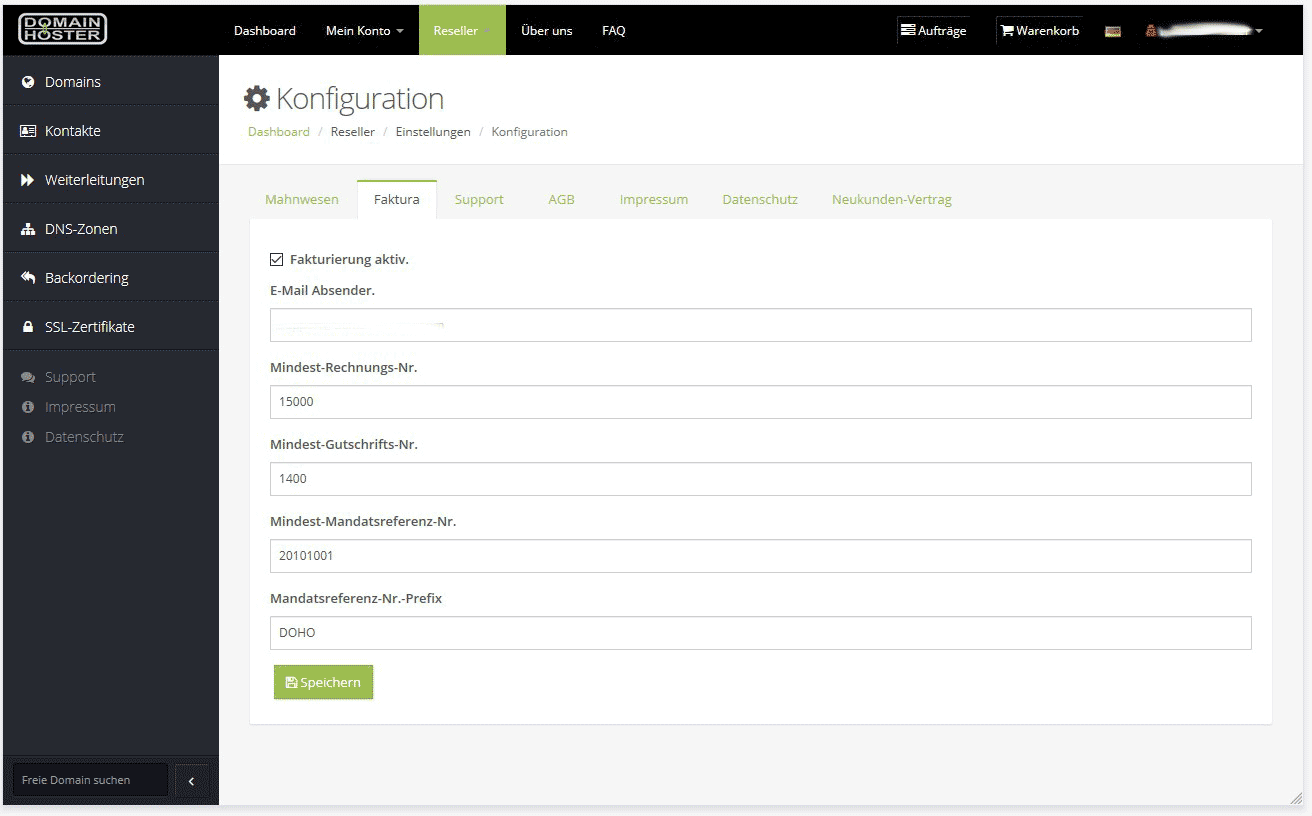
Task: Open the FAQ page
Action: [614, 30]
